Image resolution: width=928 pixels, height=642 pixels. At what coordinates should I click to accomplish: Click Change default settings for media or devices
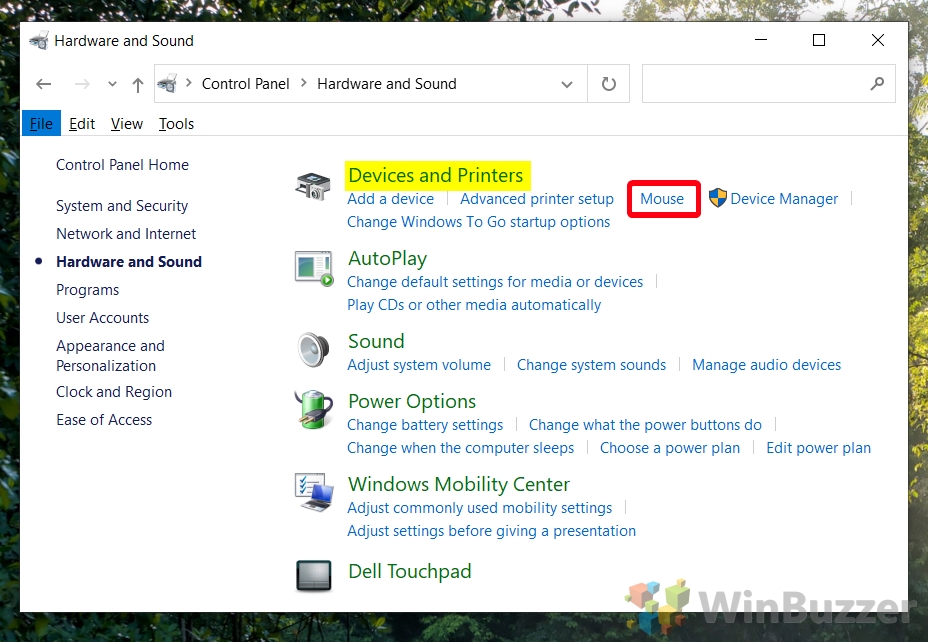pyautogui.click(x=495, y=282)
